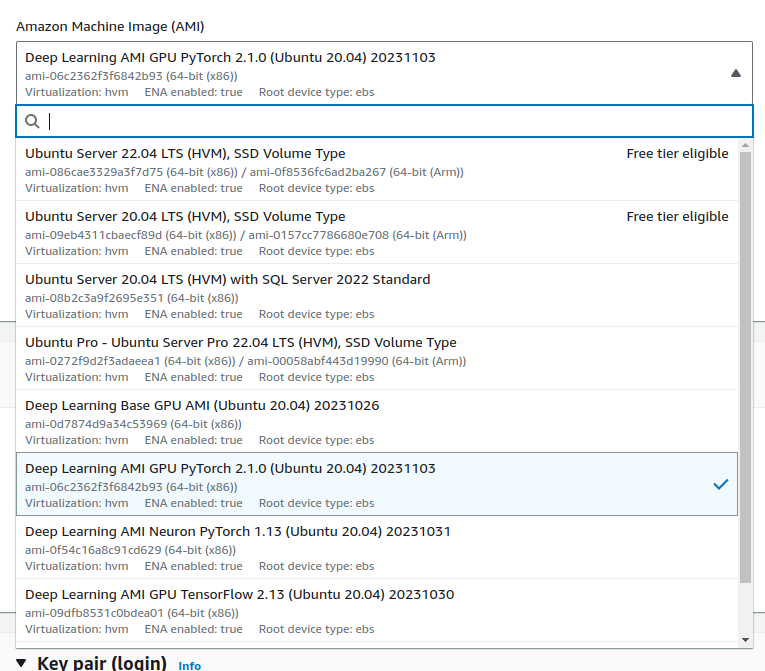Click ami-0272f9d2f3adaeea1 ID text

[93, 361]
